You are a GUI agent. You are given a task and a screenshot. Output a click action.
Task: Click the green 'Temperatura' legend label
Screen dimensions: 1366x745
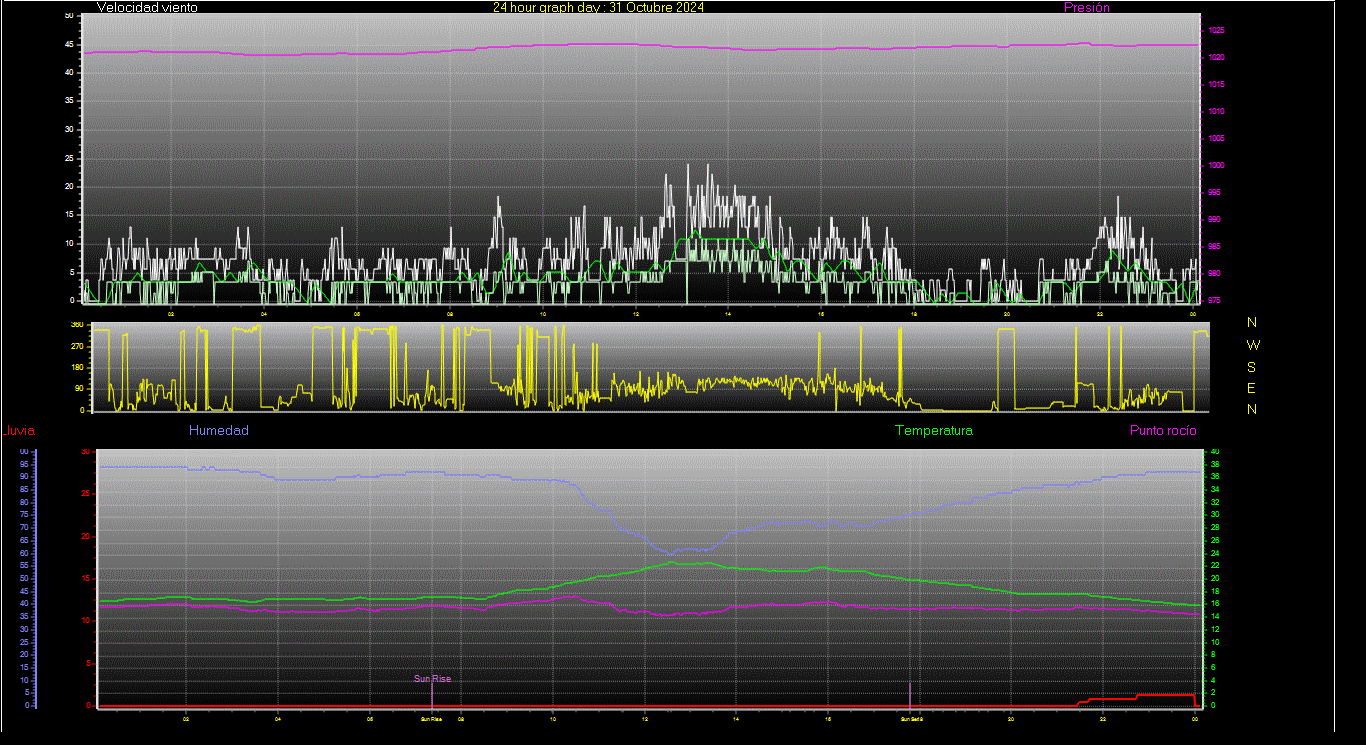[x=934, y=431]
